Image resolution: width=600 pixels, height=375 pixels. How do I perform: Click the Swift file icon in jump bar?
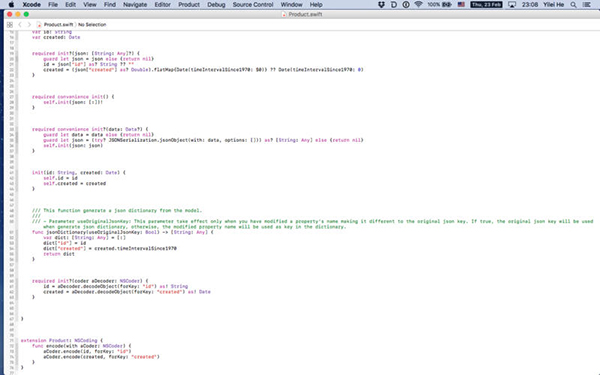tap(39, 24)
